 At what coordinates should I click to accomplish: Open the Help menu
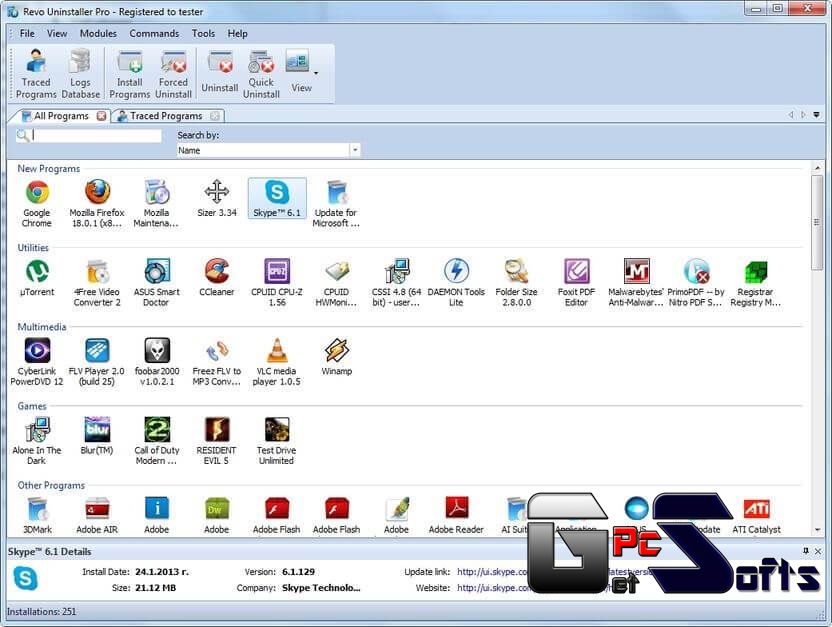point(238,33)
